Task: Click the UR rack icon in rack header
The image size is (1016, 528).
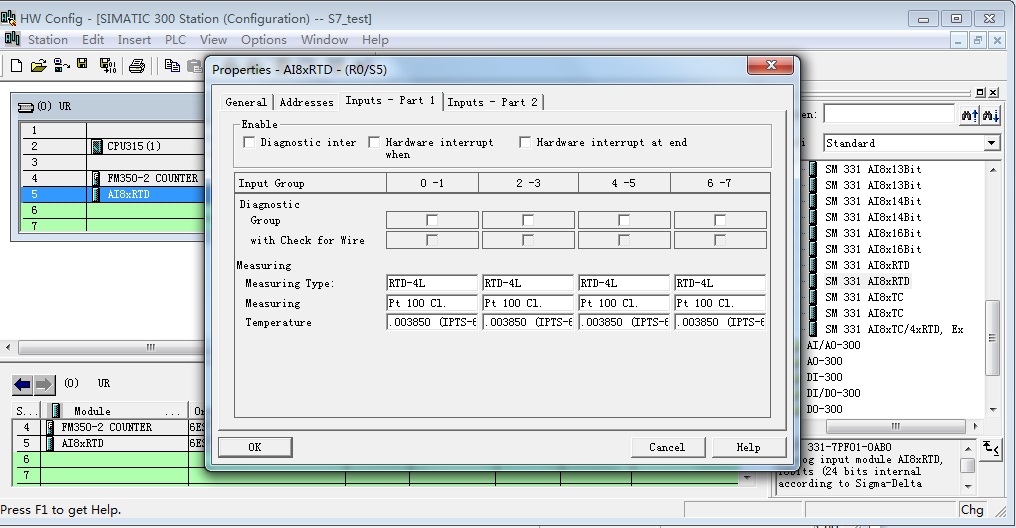Action: (25, 107)
